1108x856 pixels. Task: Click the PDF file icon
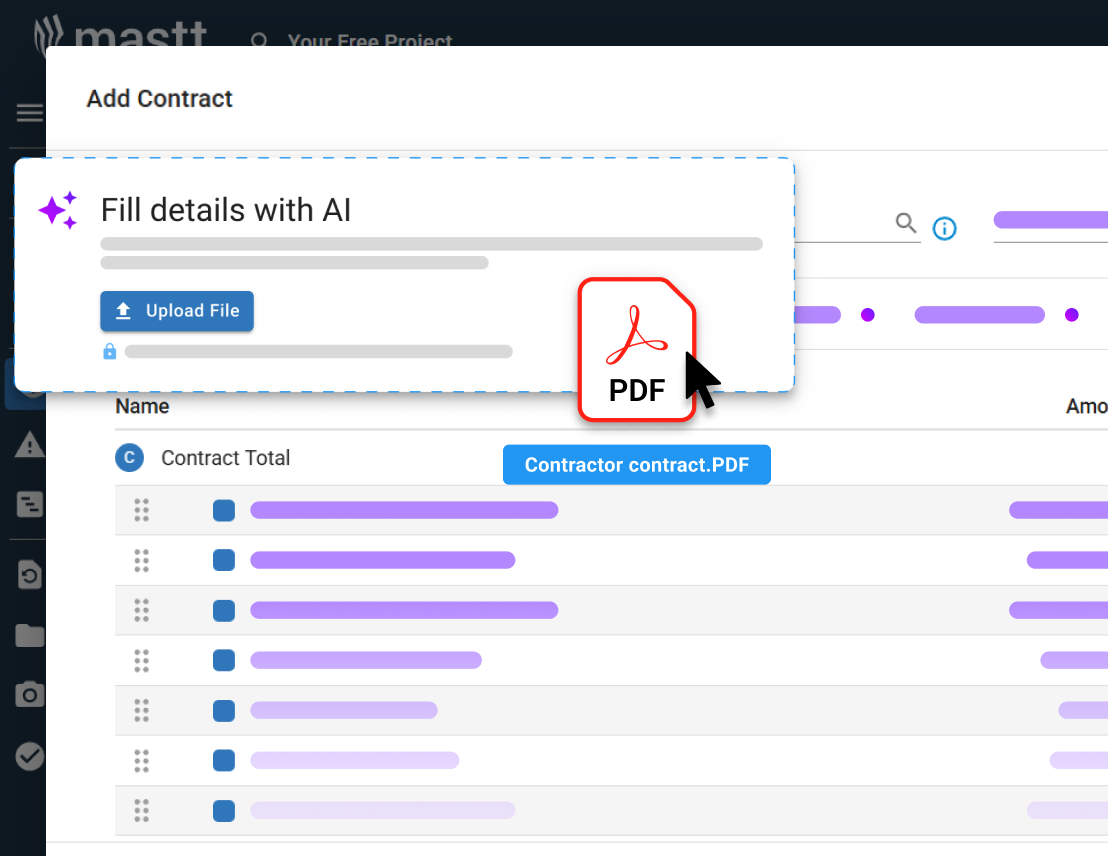[637, 350]
